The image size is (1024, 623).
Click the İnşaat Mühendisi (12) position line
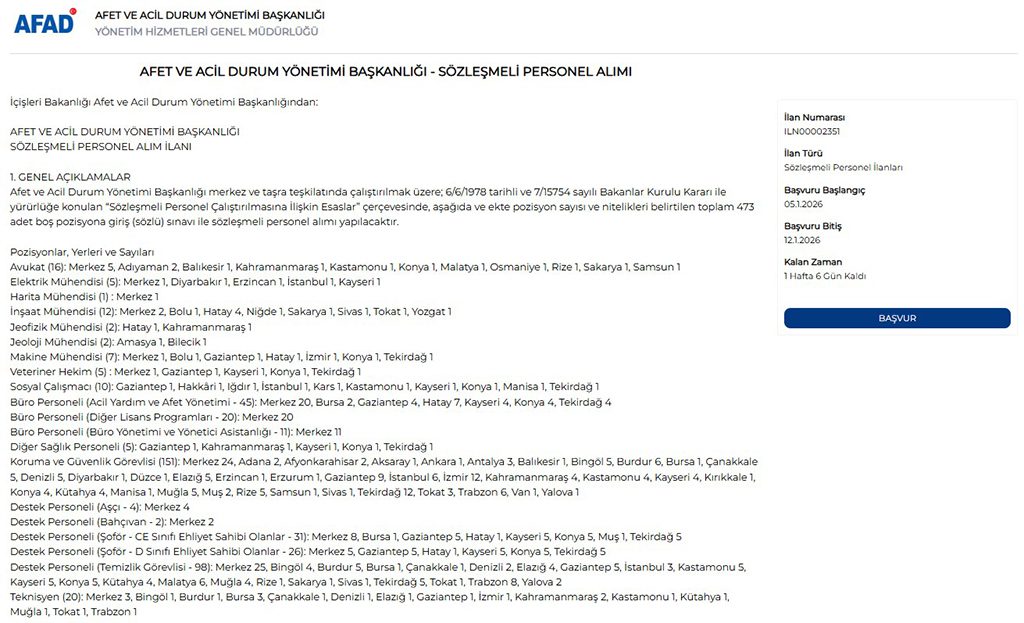230,312
